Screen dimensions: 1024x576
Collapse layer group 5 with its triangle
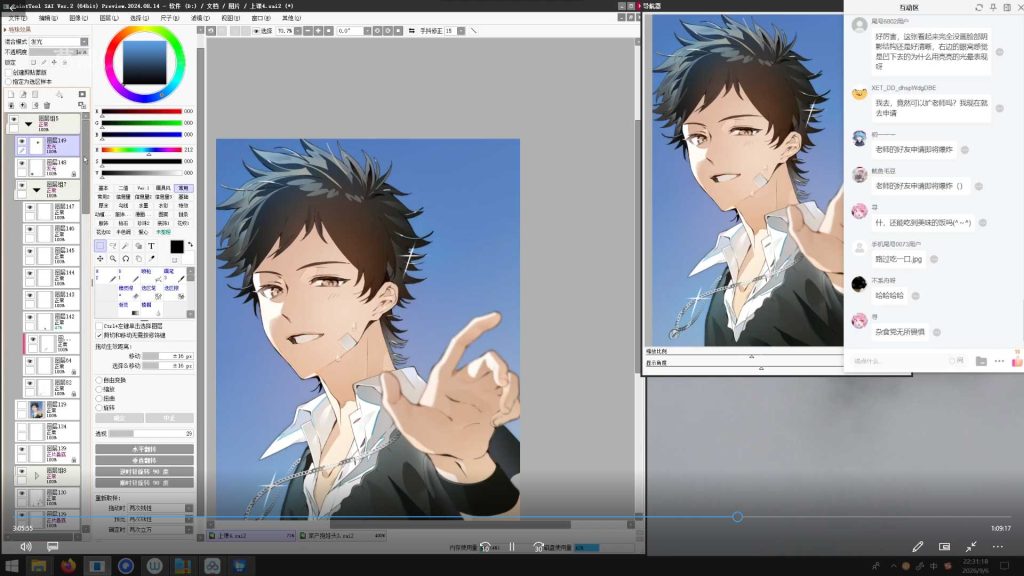point(29,123)
